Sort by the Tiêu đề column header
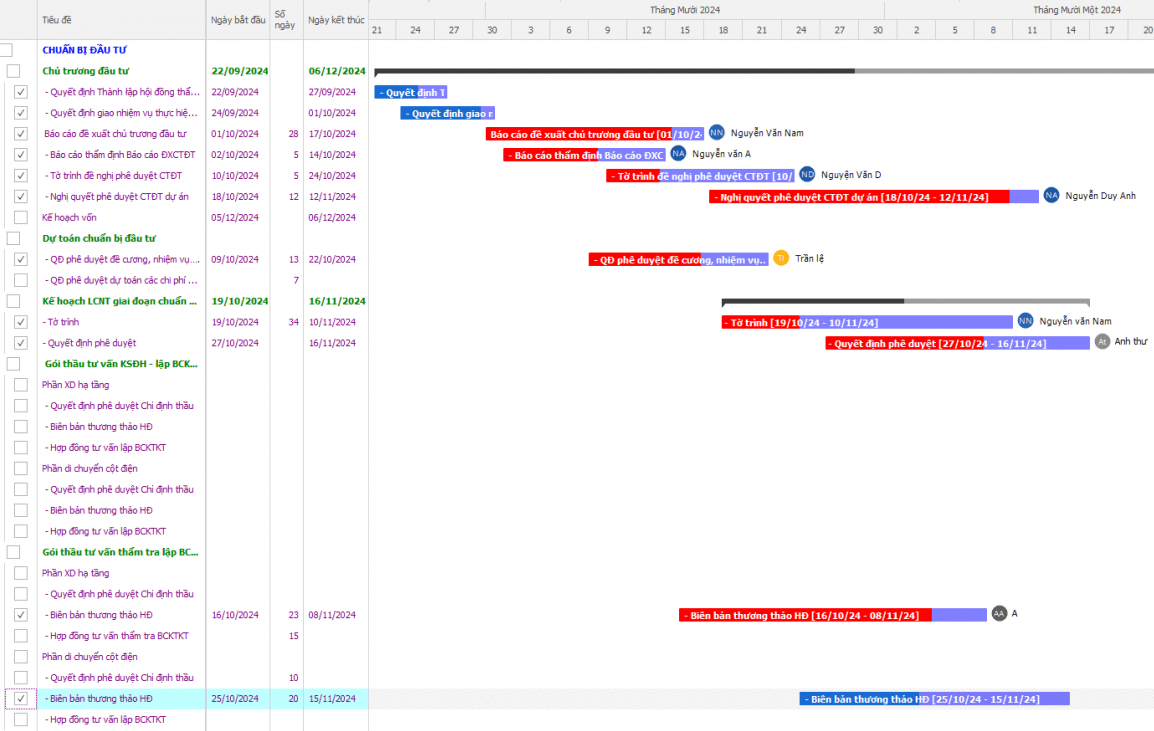 click(x=57, y=20)
